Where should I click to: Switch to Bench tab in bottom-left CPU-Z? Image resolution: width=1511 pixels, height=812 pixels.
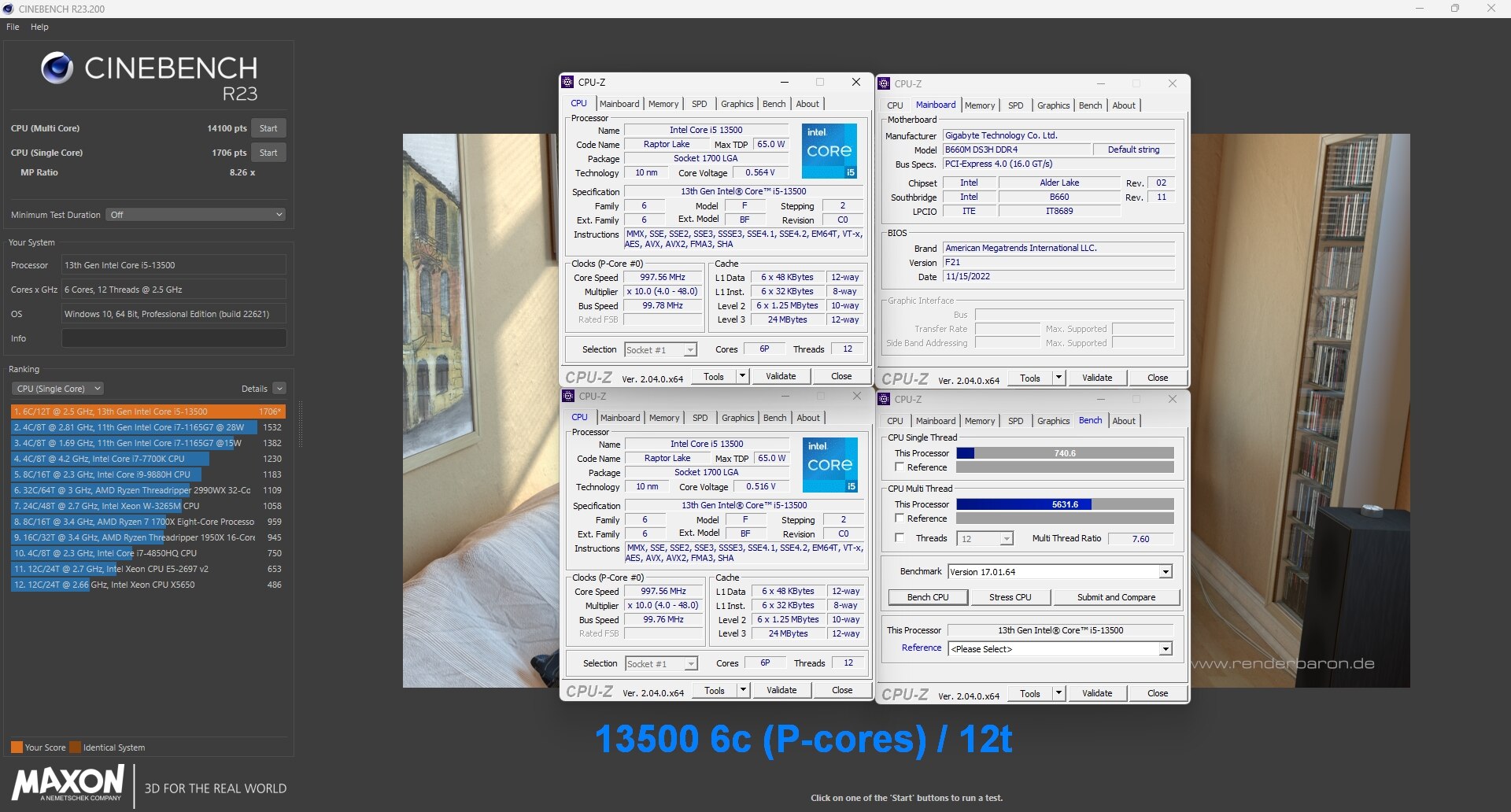pos(774,418)
